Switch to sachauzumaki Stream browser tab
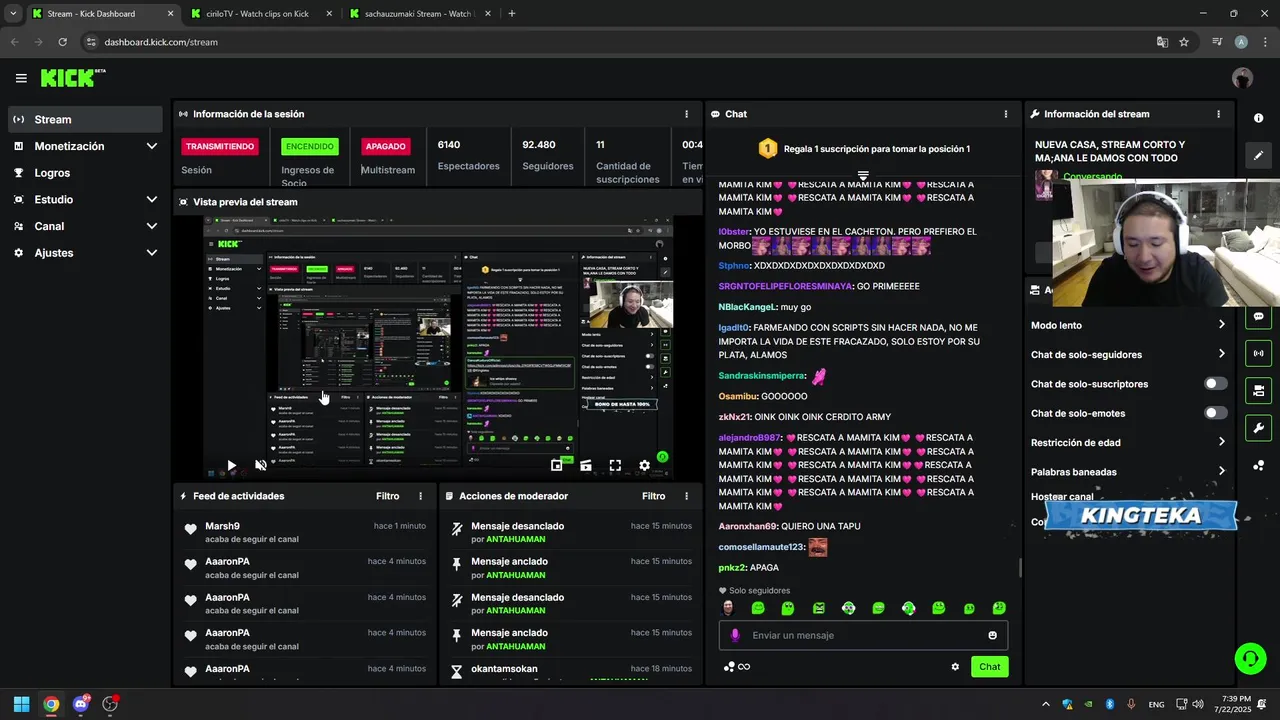Image resolution: width=1280 pixels, height=720 pixels. point(418,14)
